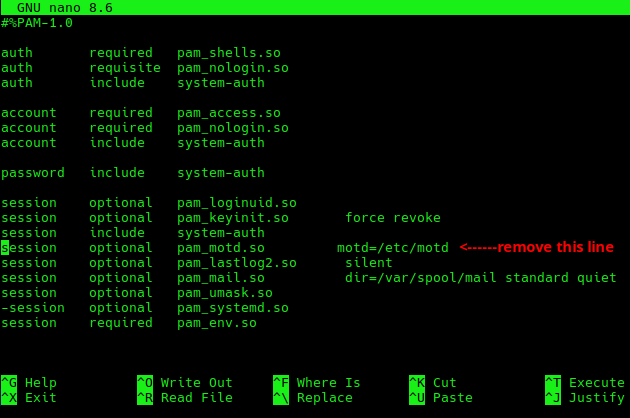
Task: Click the ^X Exit shortcut
Action: (29, 398)
